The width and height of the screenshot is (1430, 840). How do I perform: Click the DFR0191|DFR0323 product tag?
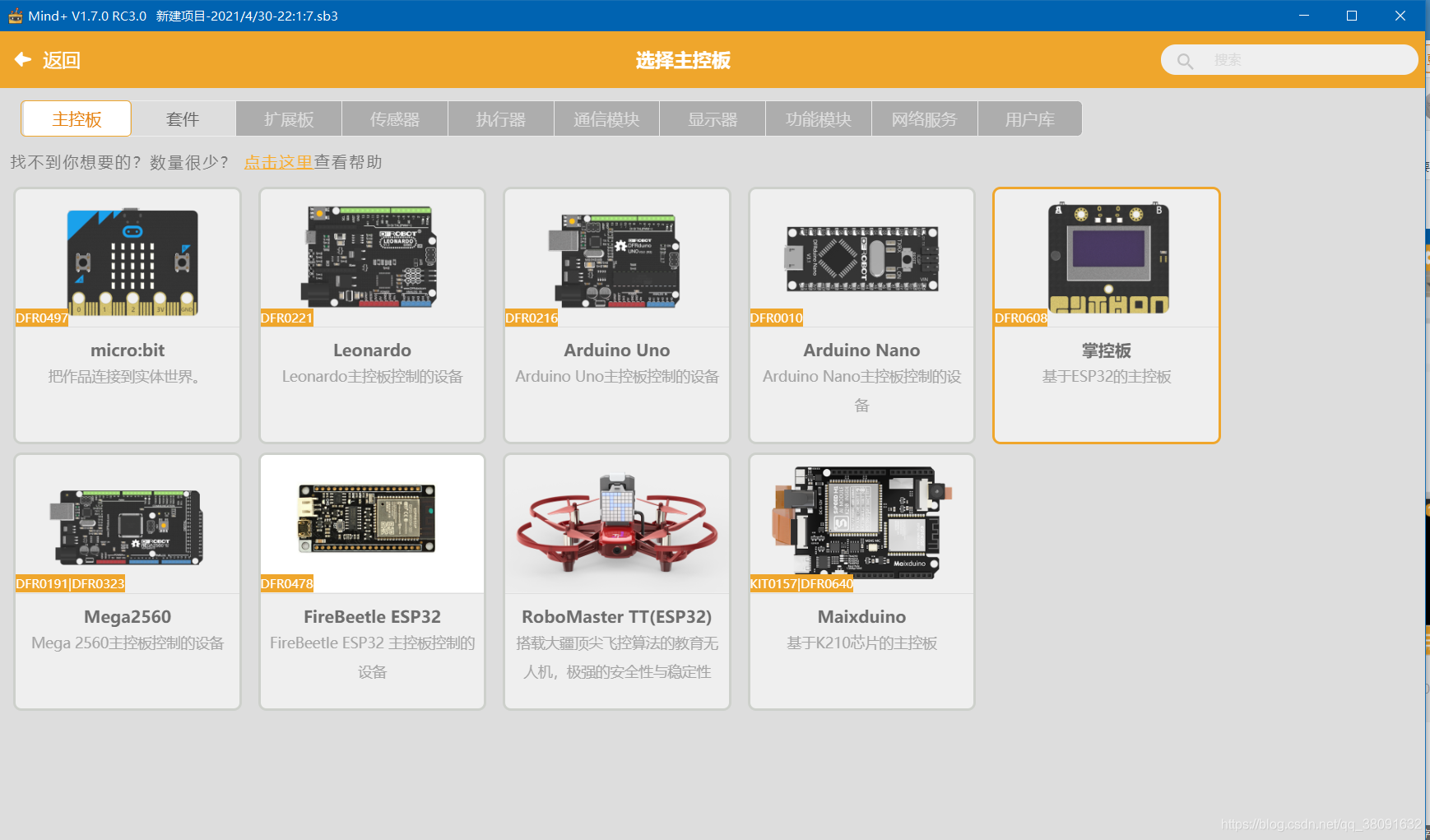[71, 584]
